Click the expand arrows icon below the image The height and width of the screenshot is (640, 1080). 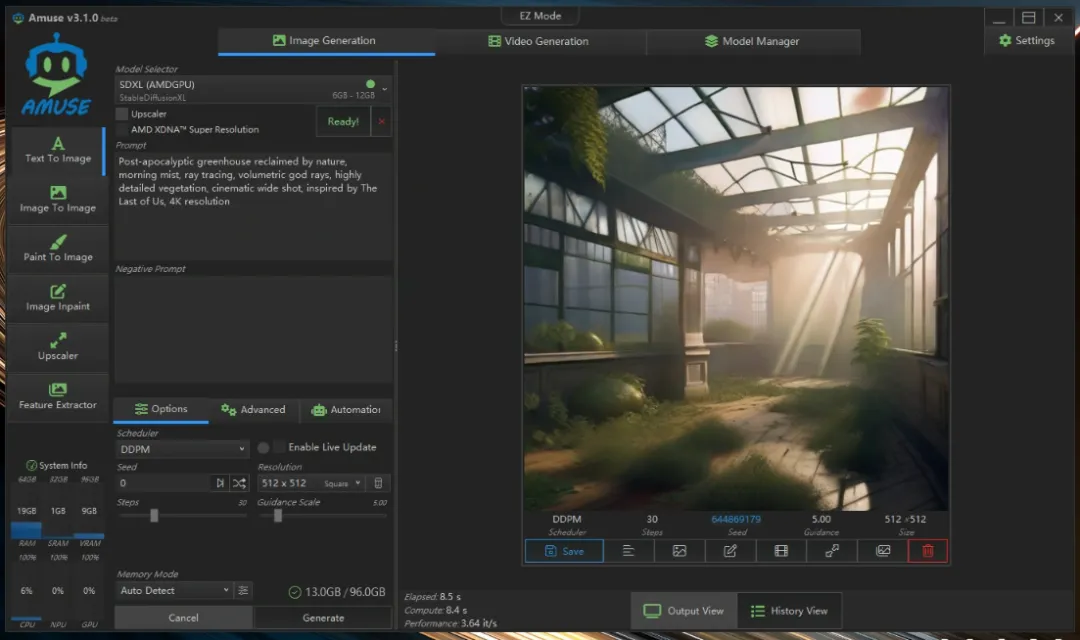pos(832,551)
